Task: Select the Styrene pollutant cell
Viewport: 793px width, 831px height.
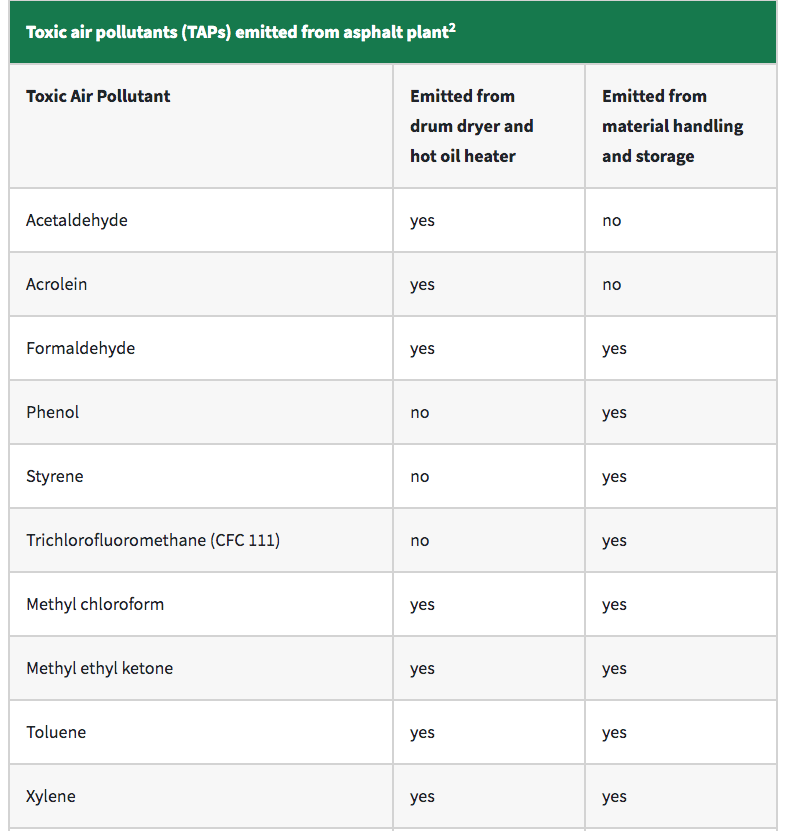Action: (x=55, y=476)
